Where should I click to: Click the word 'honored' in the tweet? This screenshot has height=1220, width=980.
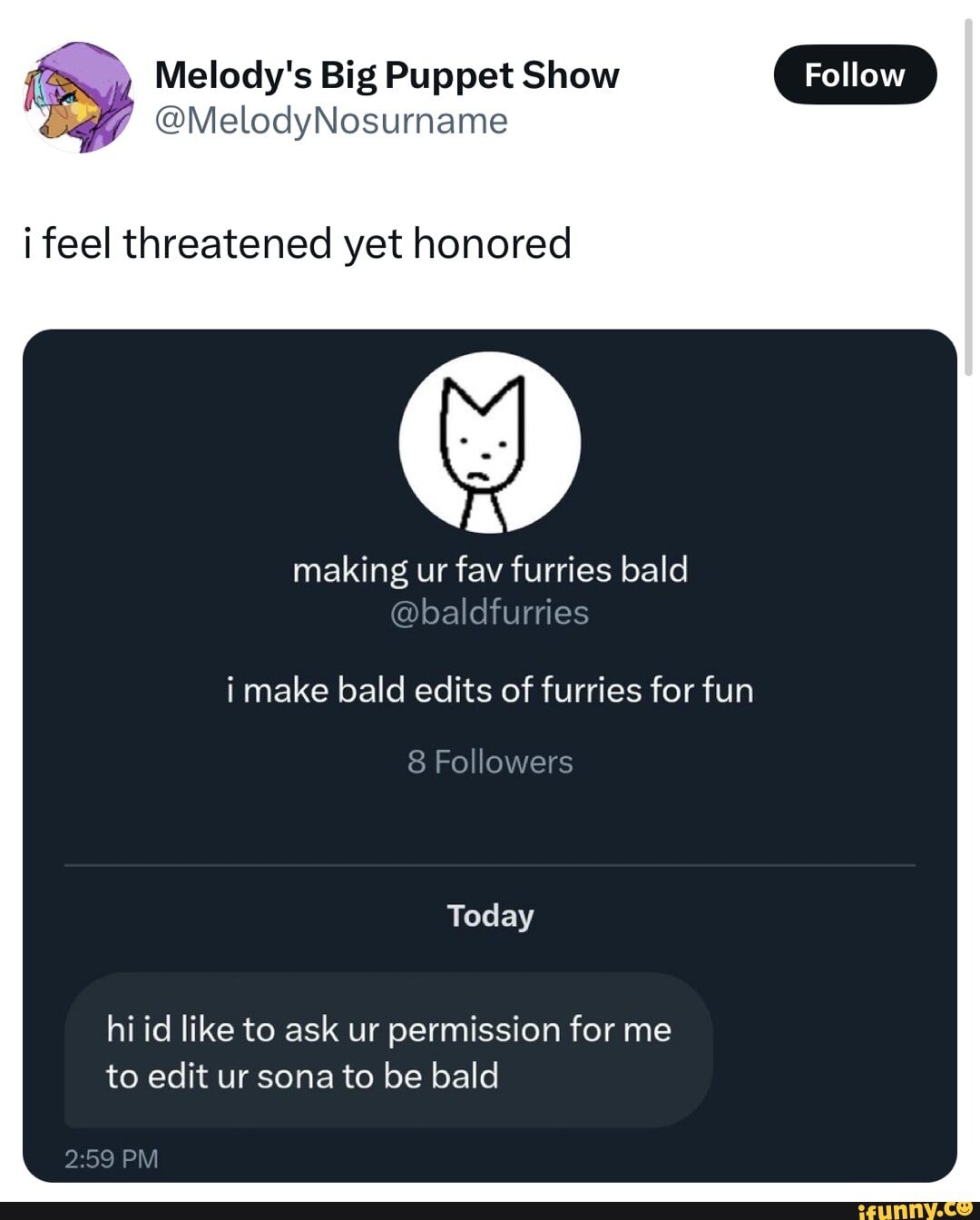(492, 243)
